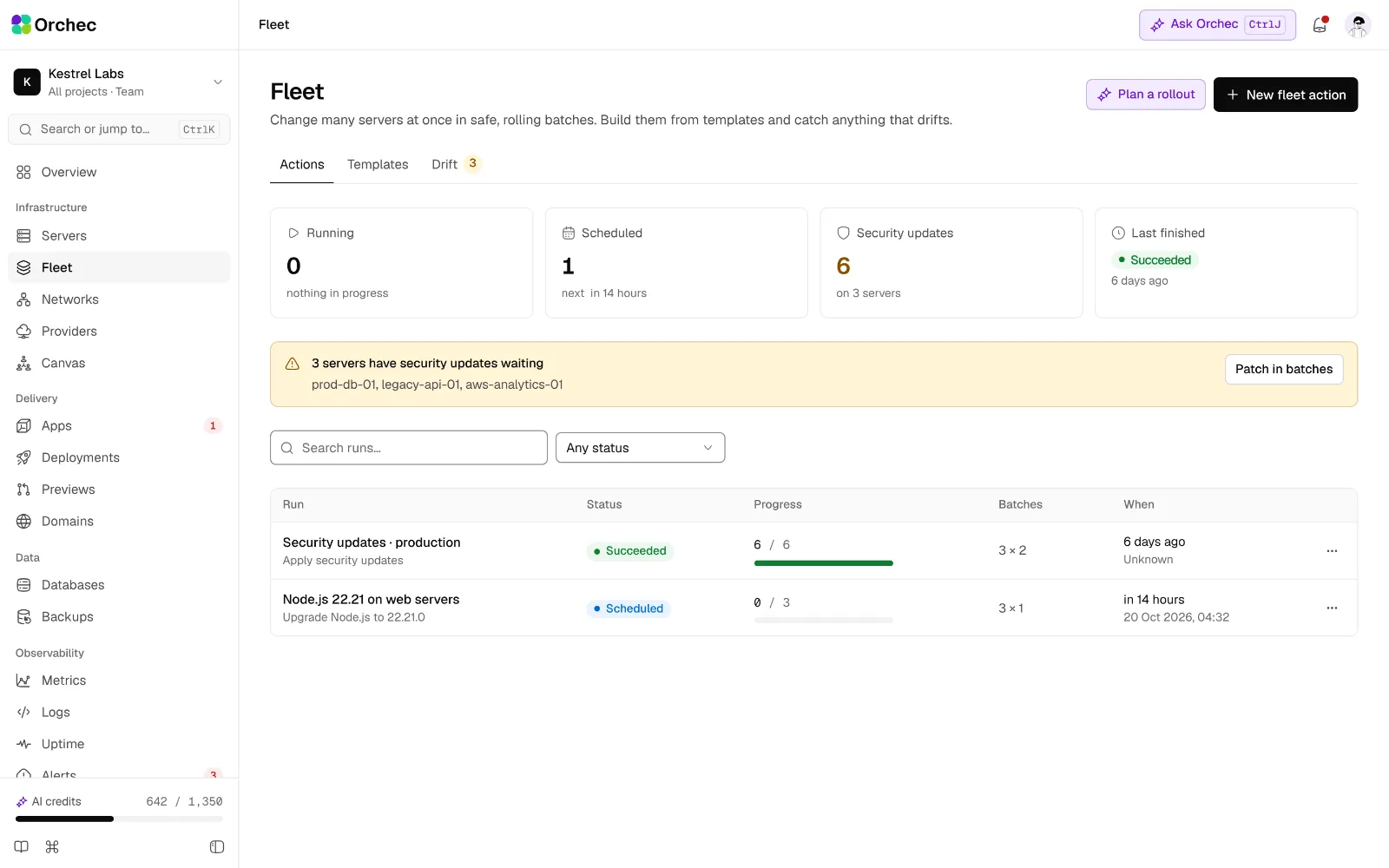Start a New fleet action
The width and height of the screenshot is (1389, 868).
1286,95
